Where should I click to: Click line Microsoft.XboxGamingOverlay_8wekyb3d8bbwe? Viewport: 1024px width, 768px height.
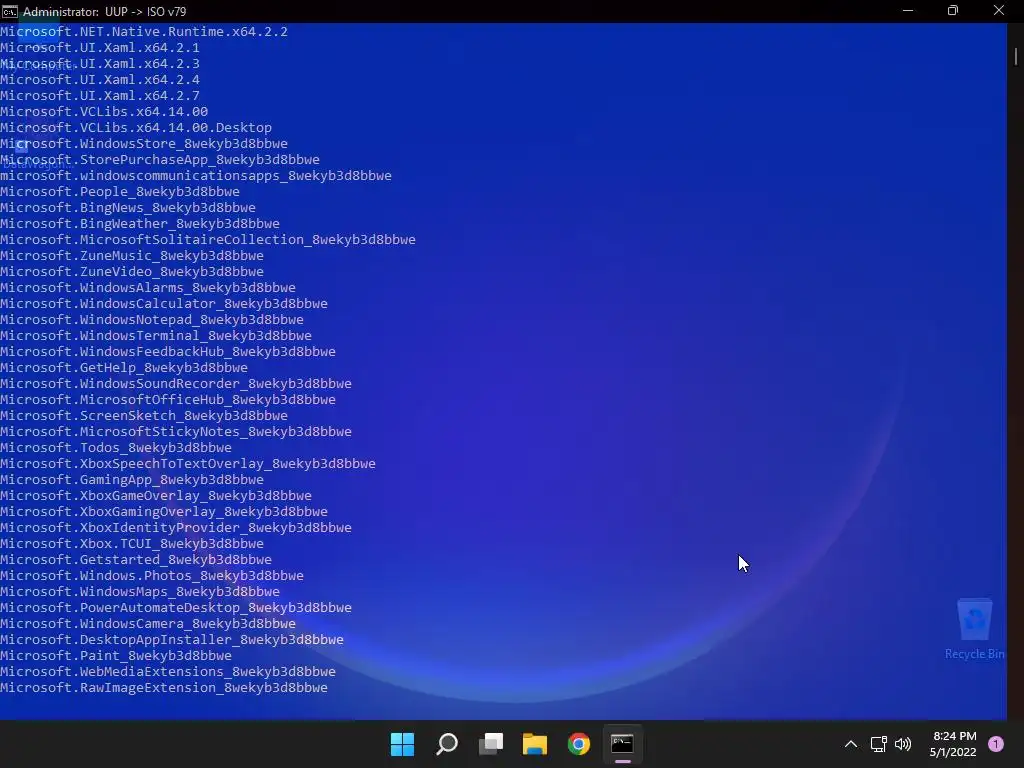click(164, 511)
